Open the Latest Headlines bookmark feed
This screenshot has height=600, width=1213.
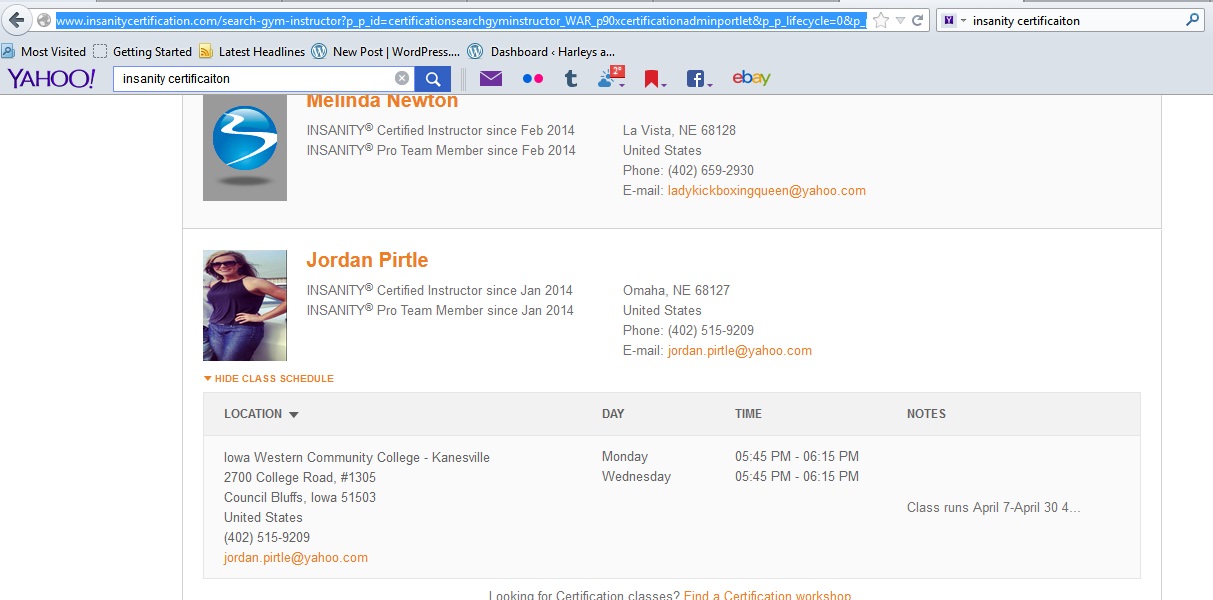[252, 51]
